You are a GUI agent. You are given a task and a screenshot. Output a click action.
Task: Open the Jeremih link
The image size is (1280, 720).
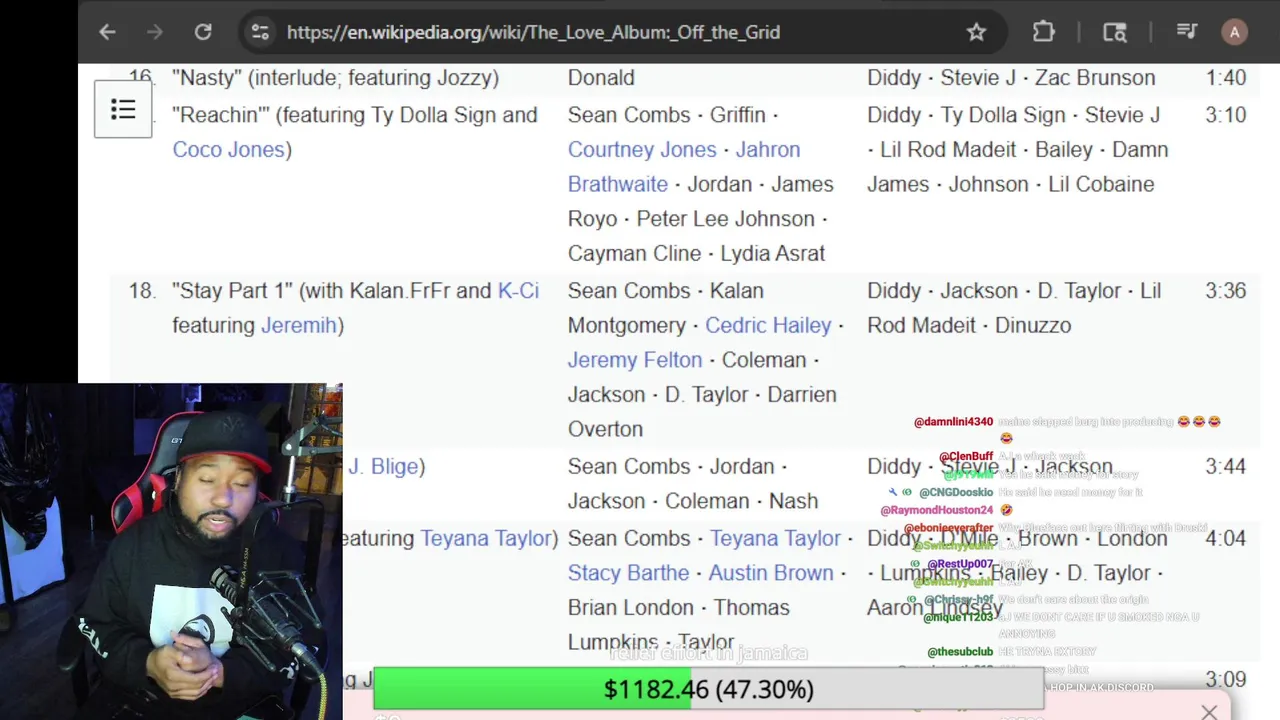[x=299, y=325]
